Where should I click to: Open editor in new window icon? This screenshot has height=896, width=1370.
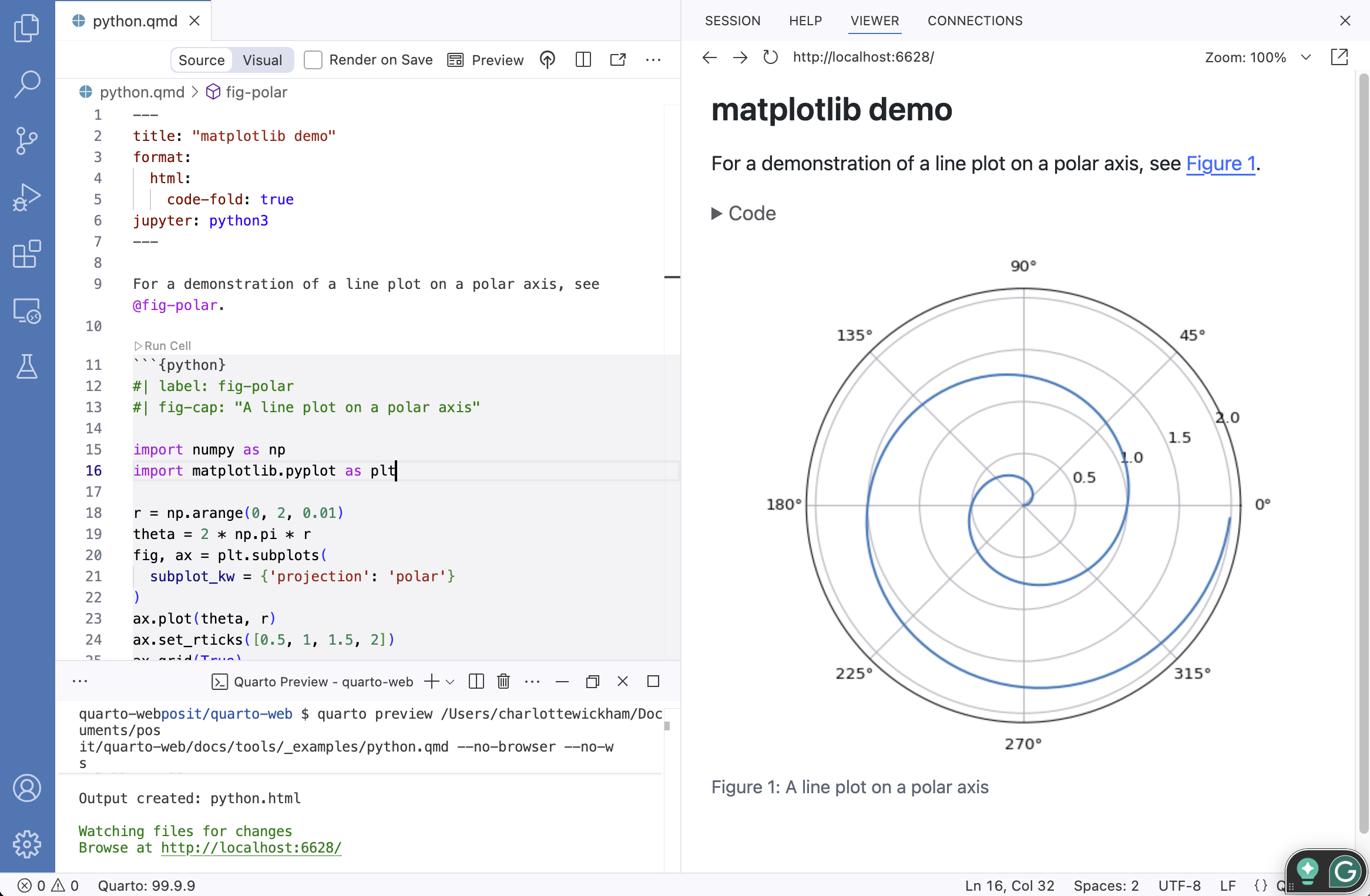(x=618, y=60)
